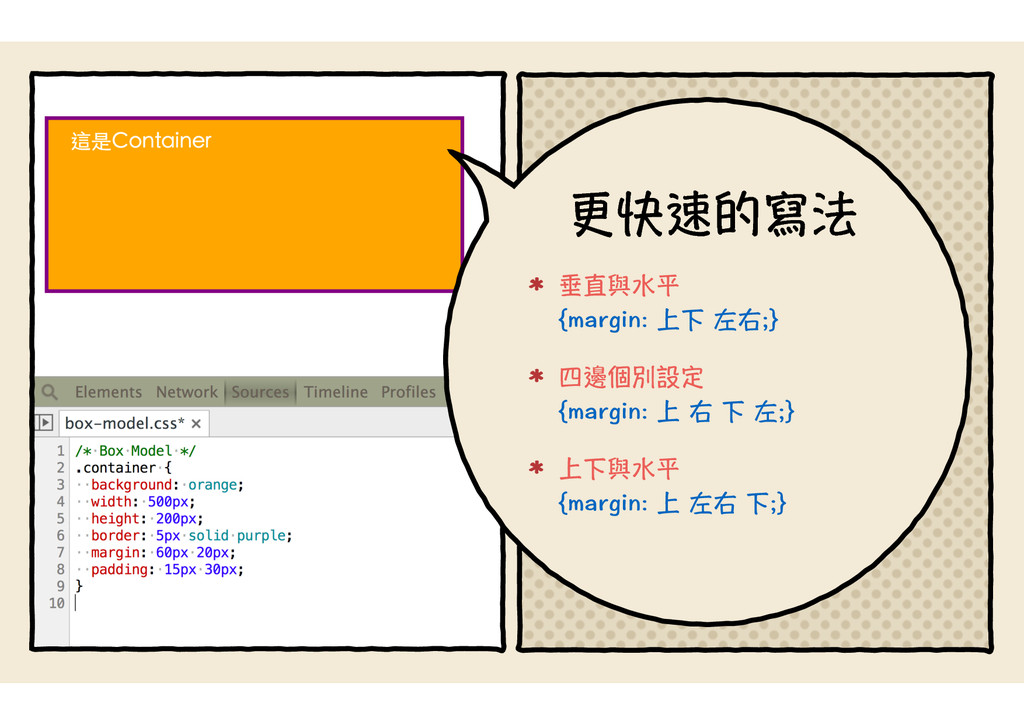Click the text 這是Container

[x=141, y=140]
